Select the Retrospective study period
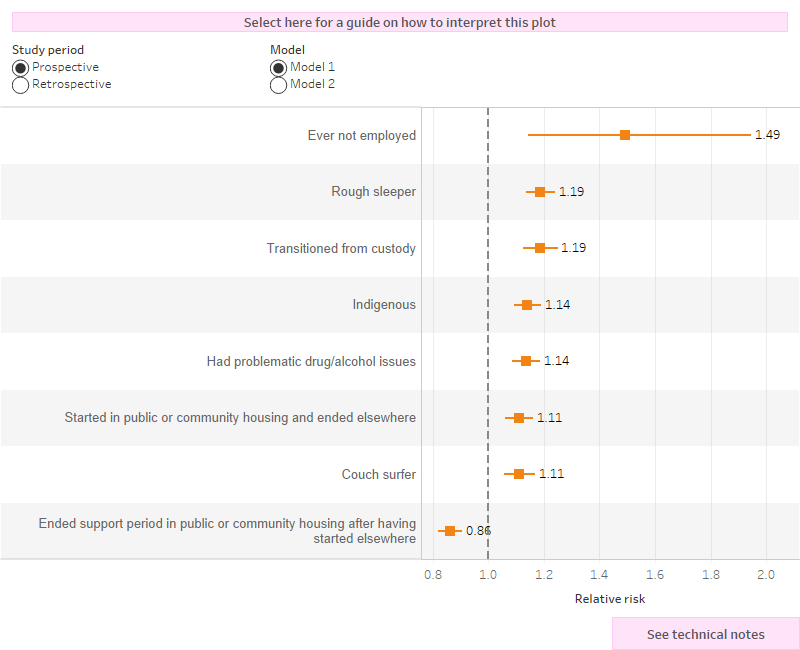Image resolution: width=800 pixels, height=650 pixels. (x=19, y=84)
